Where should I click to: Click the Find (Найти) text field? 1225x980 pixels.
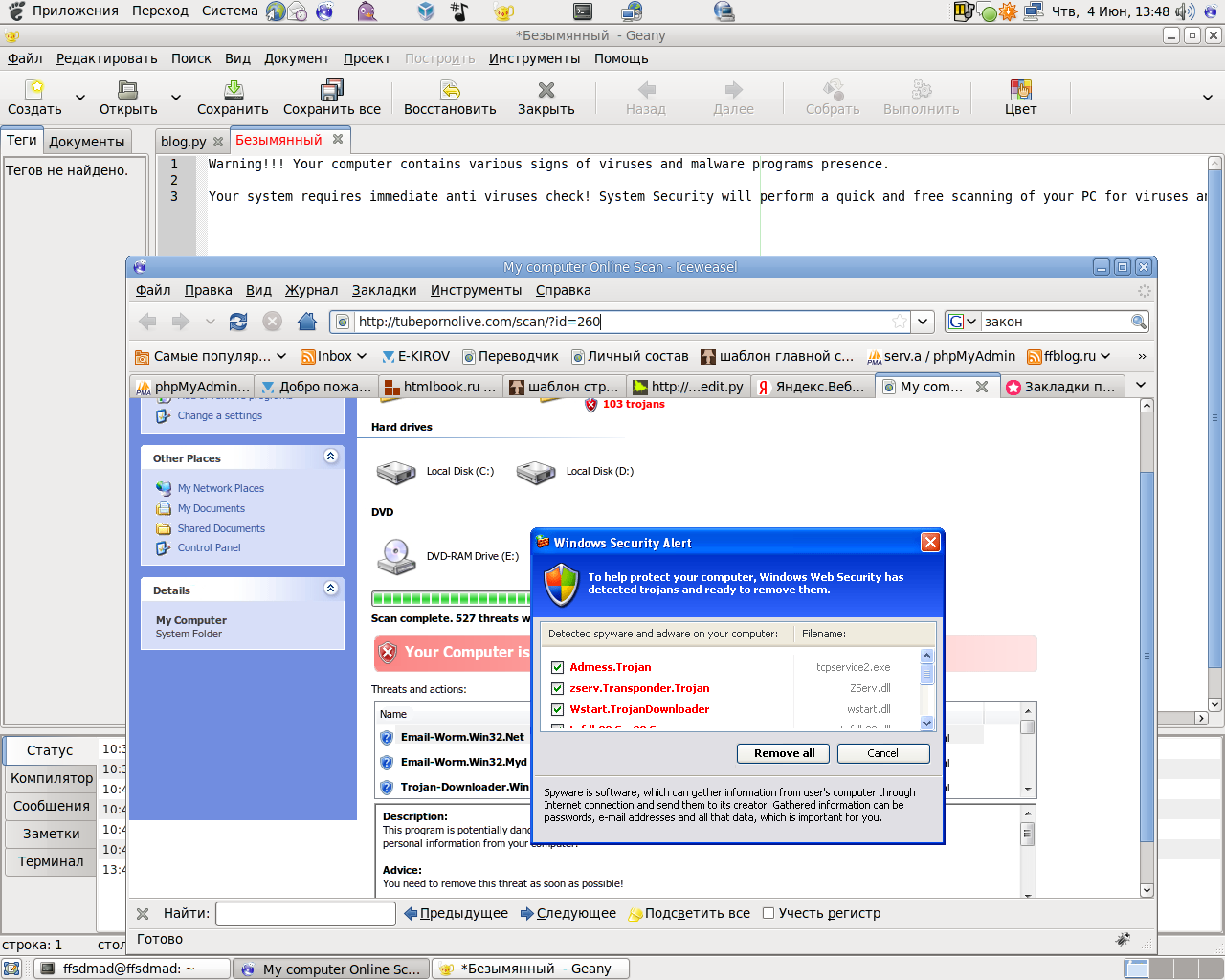coord(305,914)
